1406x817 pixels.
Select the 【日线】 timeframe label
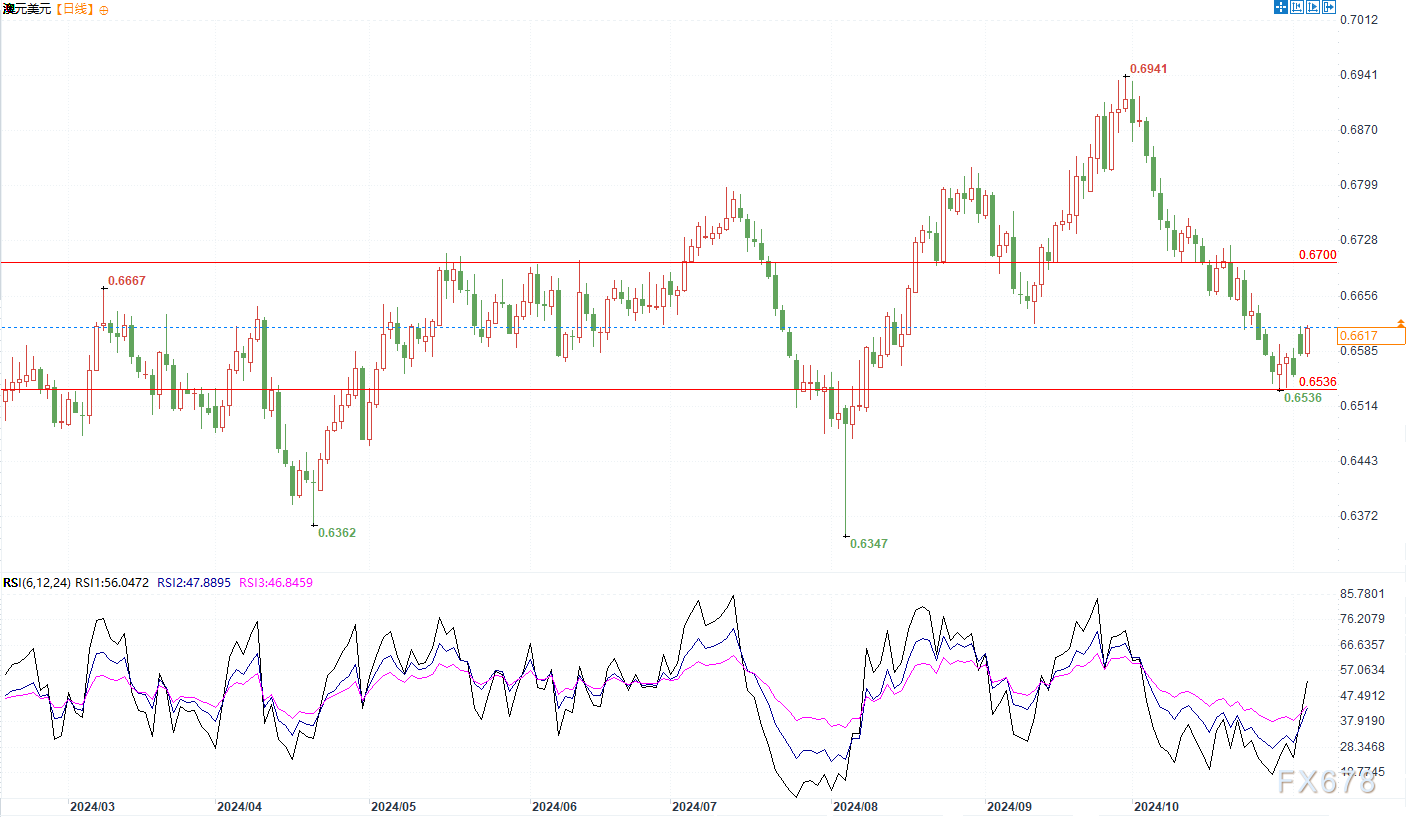point(73,9)
